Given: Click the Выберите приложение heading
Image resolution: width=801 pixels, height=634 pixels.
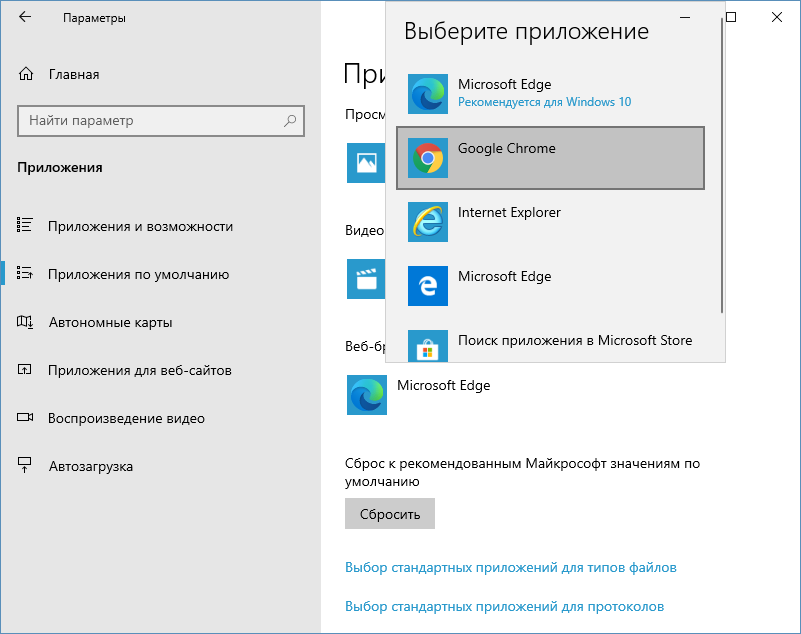Looking at the screenshot, I should [526, 31].
